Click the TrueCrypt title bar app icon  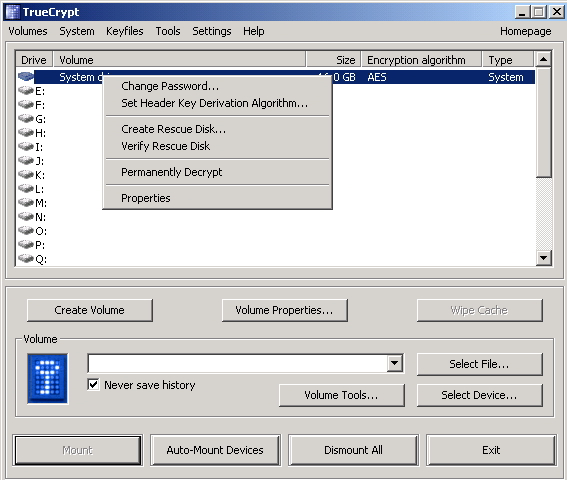pyautogui.click(x=13, y=12)
